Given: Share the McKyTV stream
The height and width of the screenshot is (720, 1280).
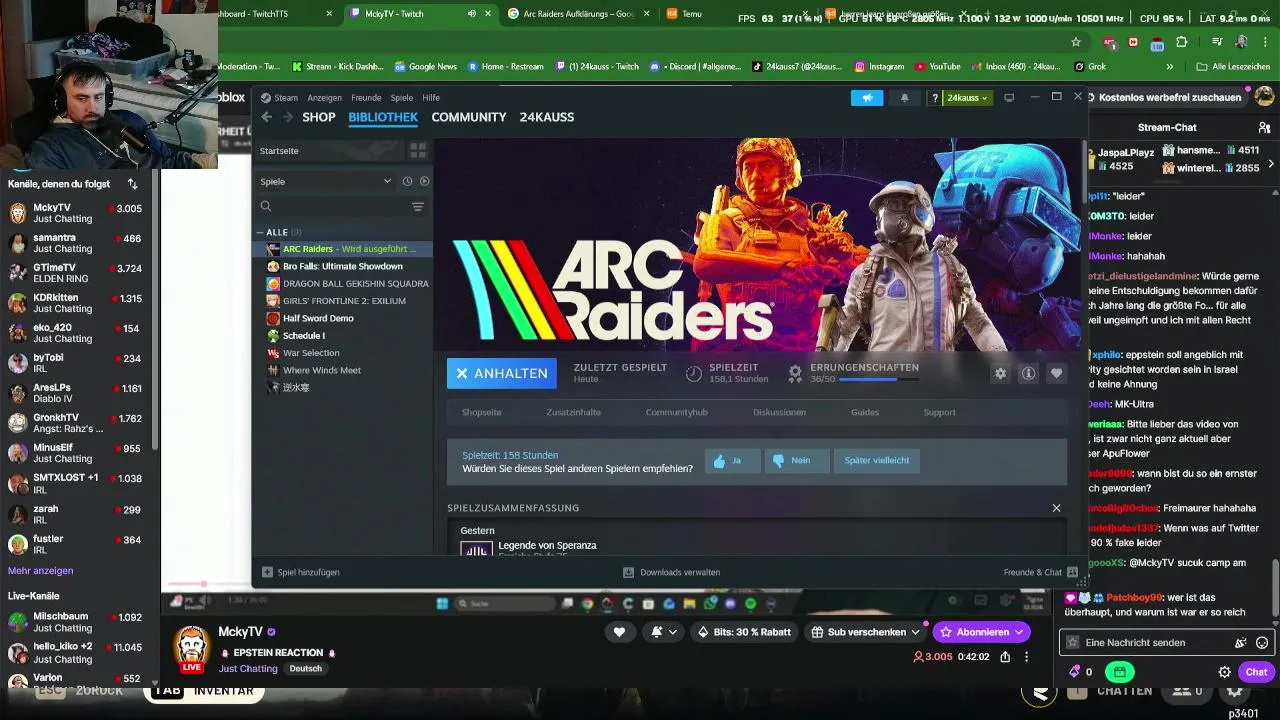Looking at the screenshot, I should (1005, 657).
